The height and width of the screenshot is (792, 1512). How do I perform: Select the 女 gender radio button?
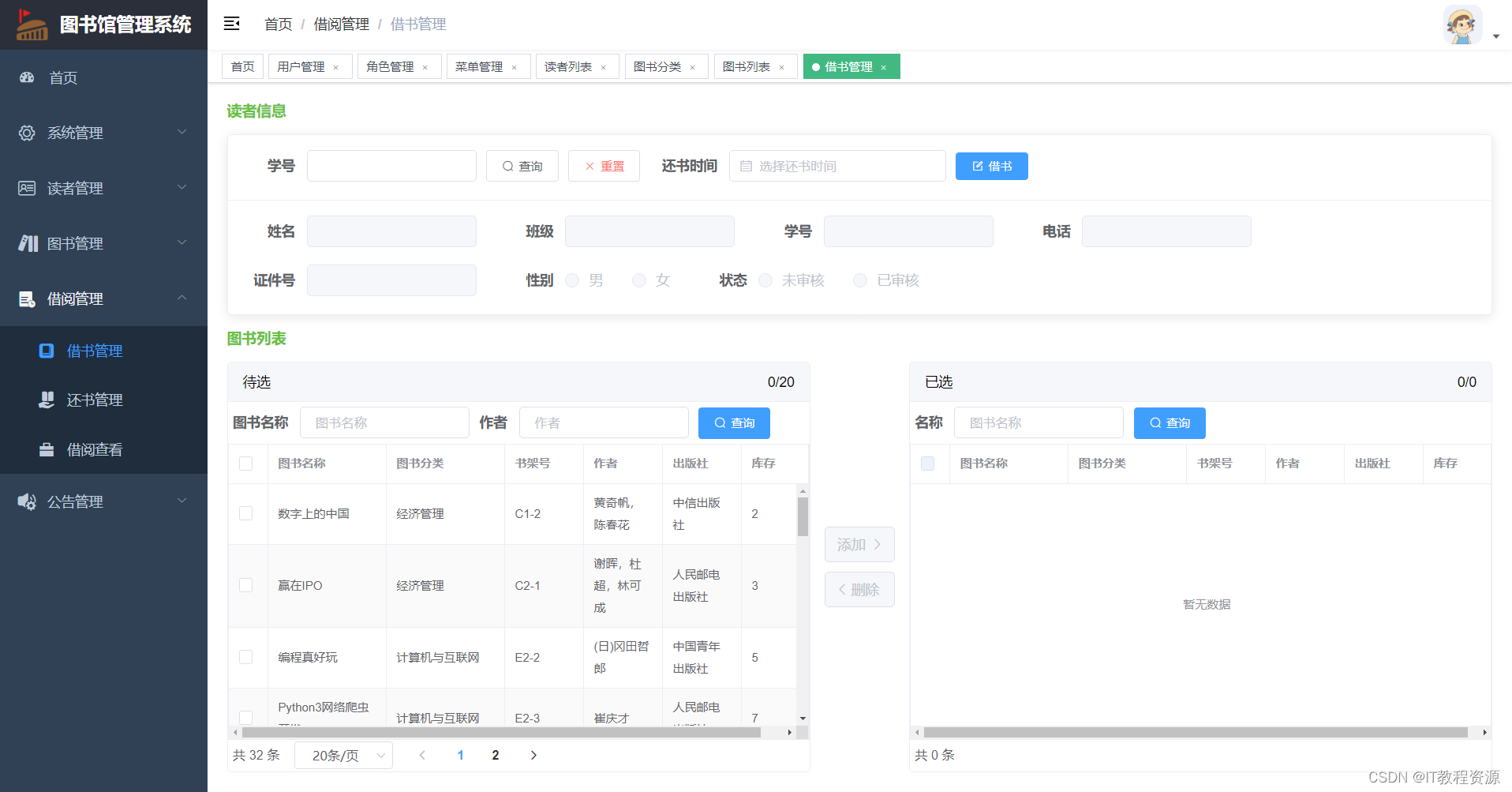tap(639, 280)
